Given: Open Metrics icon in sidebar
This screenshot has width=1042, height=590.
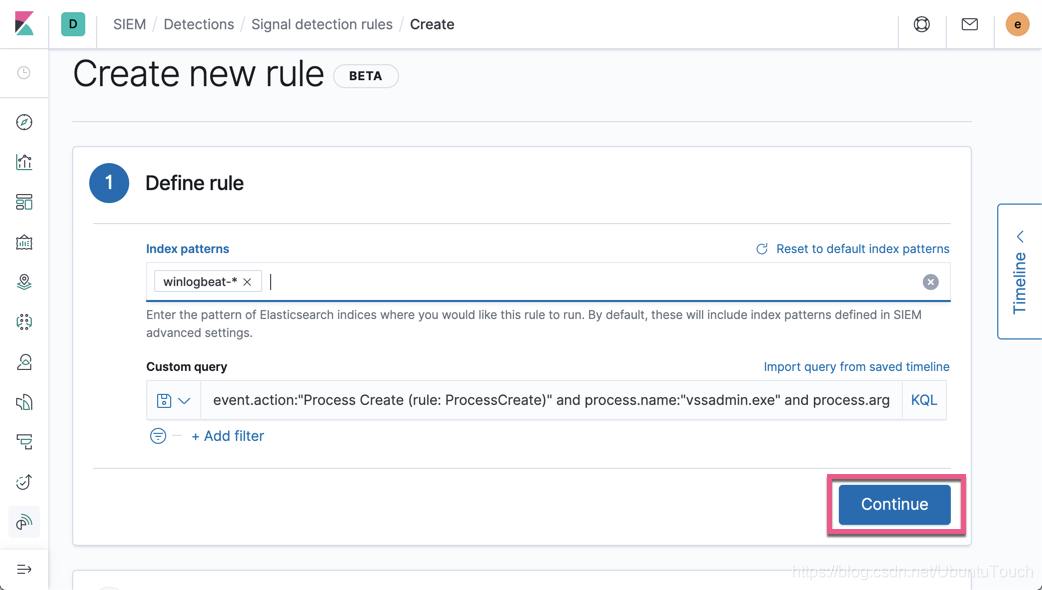Looking at the screenshot, I should (24, 362).
